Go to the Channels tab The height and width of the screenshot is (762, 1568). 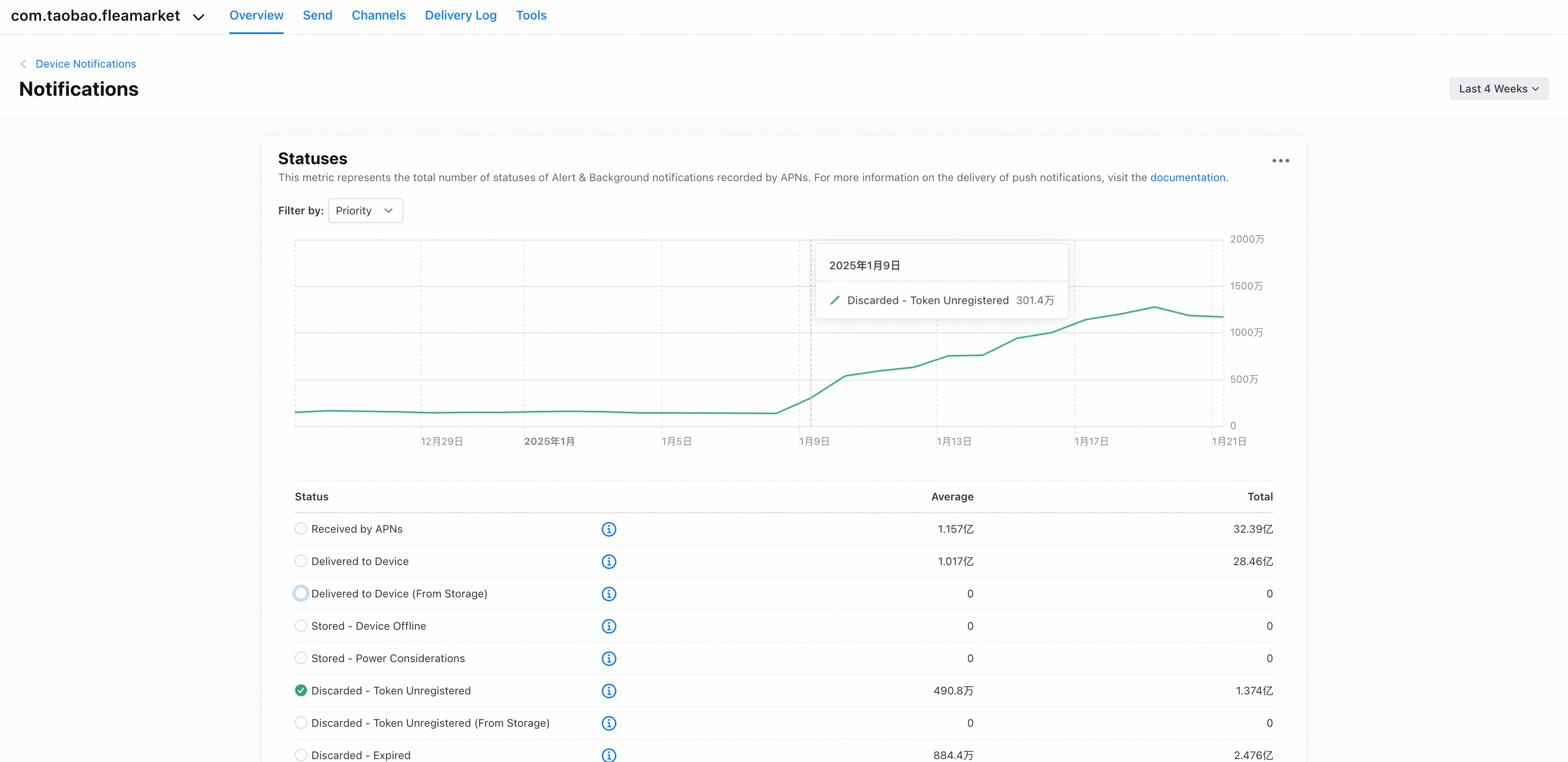pyautogui.click(x=378, y=15)
